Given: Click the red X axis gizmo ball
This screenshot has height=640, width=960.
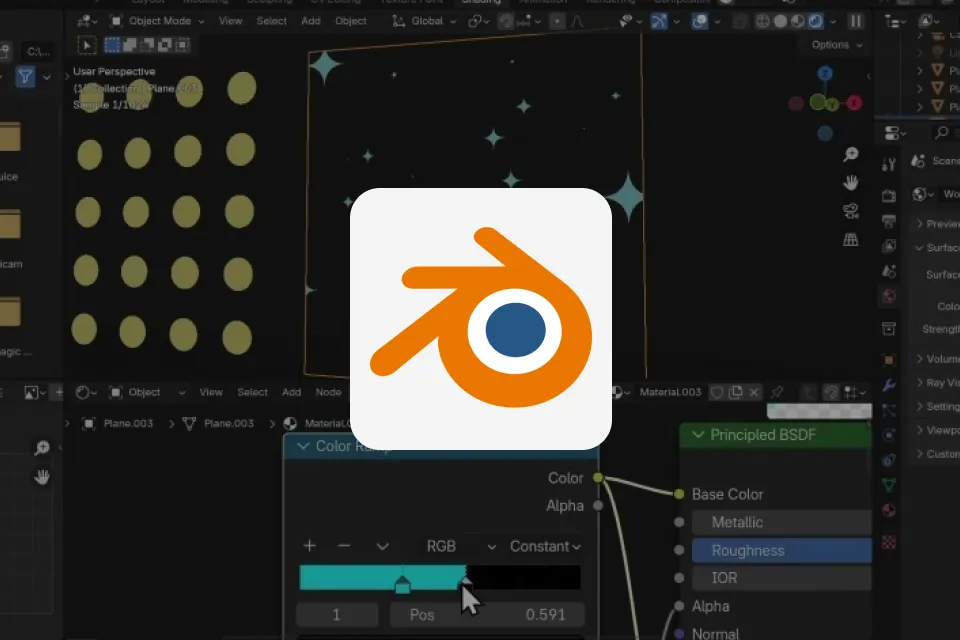Looking at the screenshot, I should pyautogui.click(x=854, y=103).
